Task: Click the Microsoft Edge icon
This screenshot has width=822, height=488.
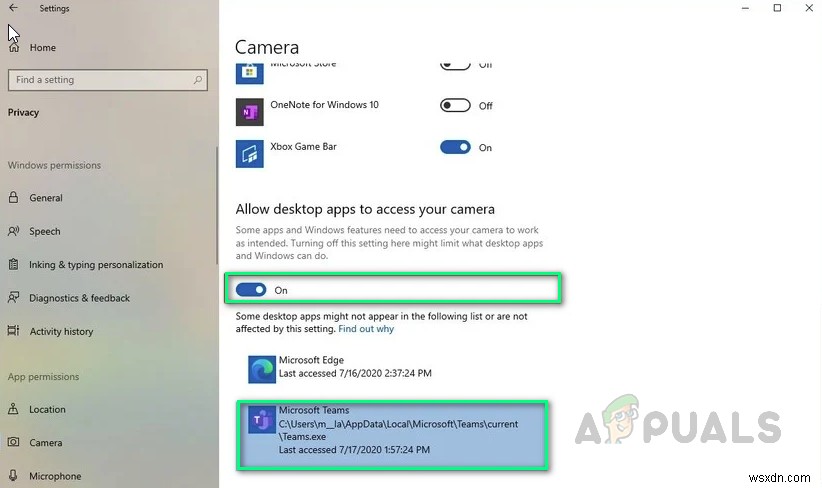Action: click(x=262, y=369)
